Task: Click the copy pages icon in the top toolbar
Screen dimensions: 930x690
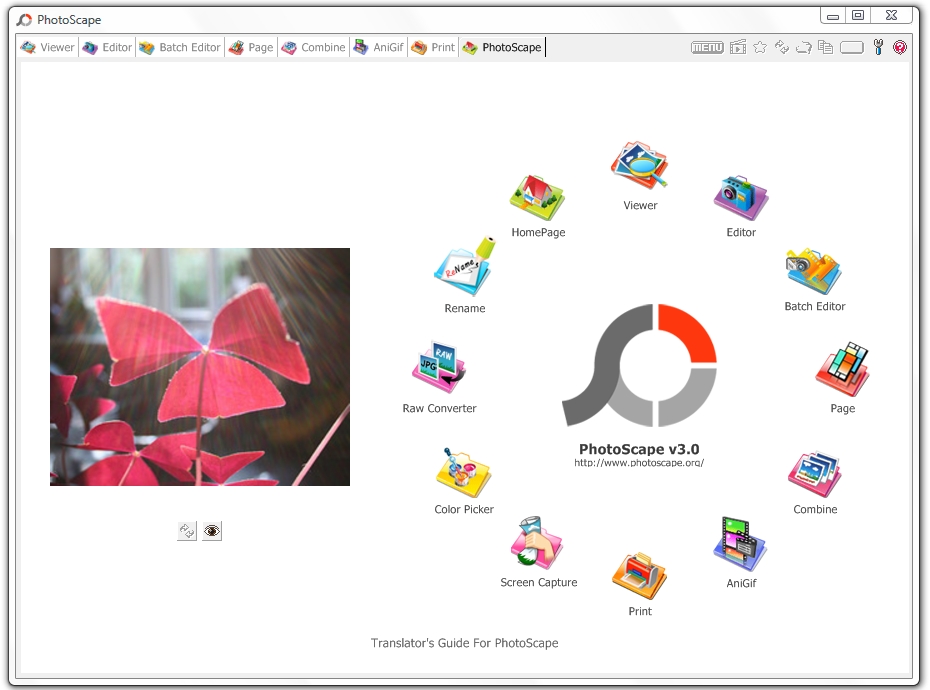Action: [x=826, y=47]
